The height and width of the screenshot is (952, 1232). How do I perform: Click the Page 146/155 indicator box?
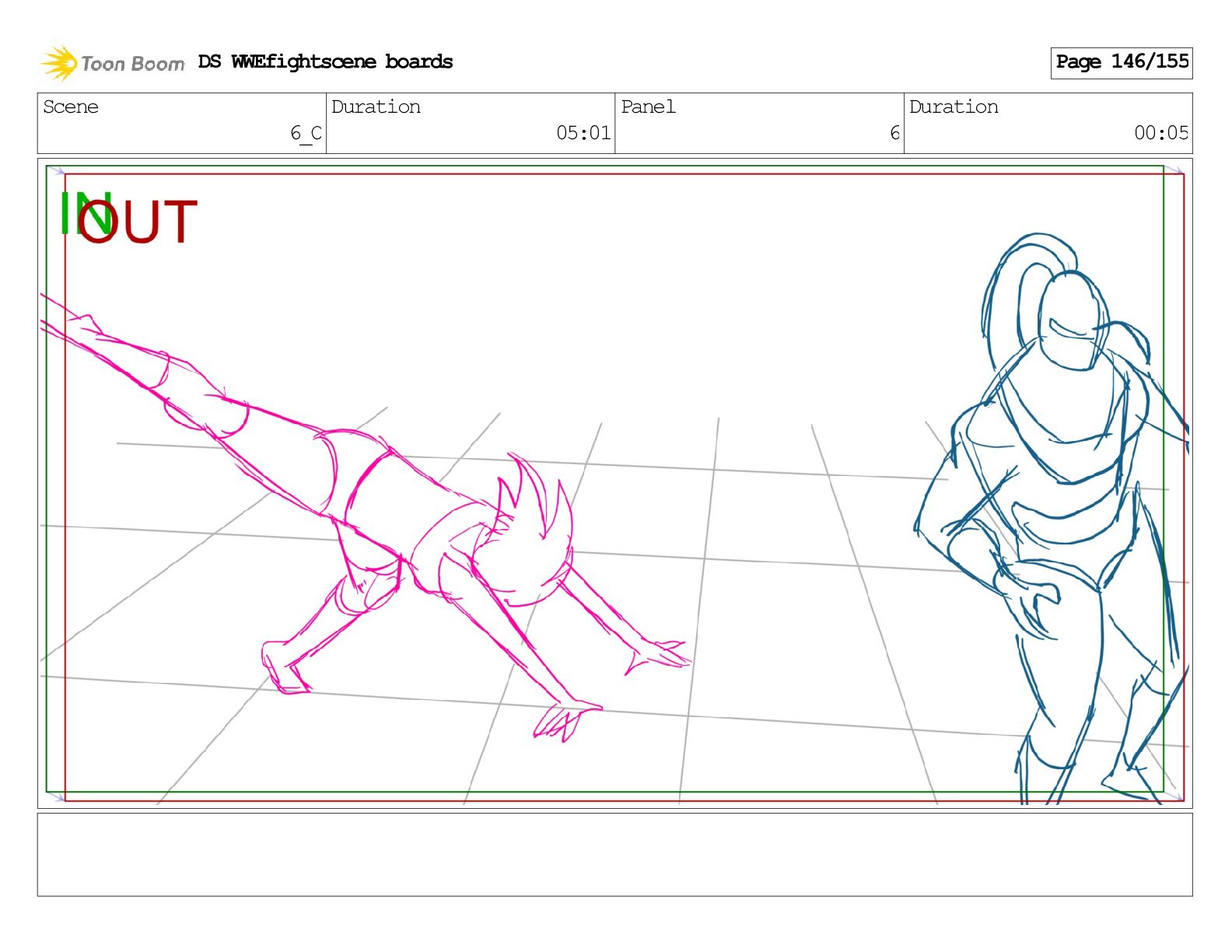pos(1121,62)
